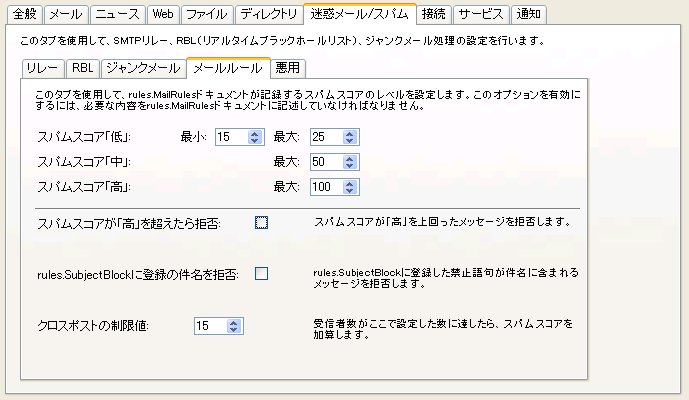
Task: Open the ニュース tab
Action: pos(117,15)
